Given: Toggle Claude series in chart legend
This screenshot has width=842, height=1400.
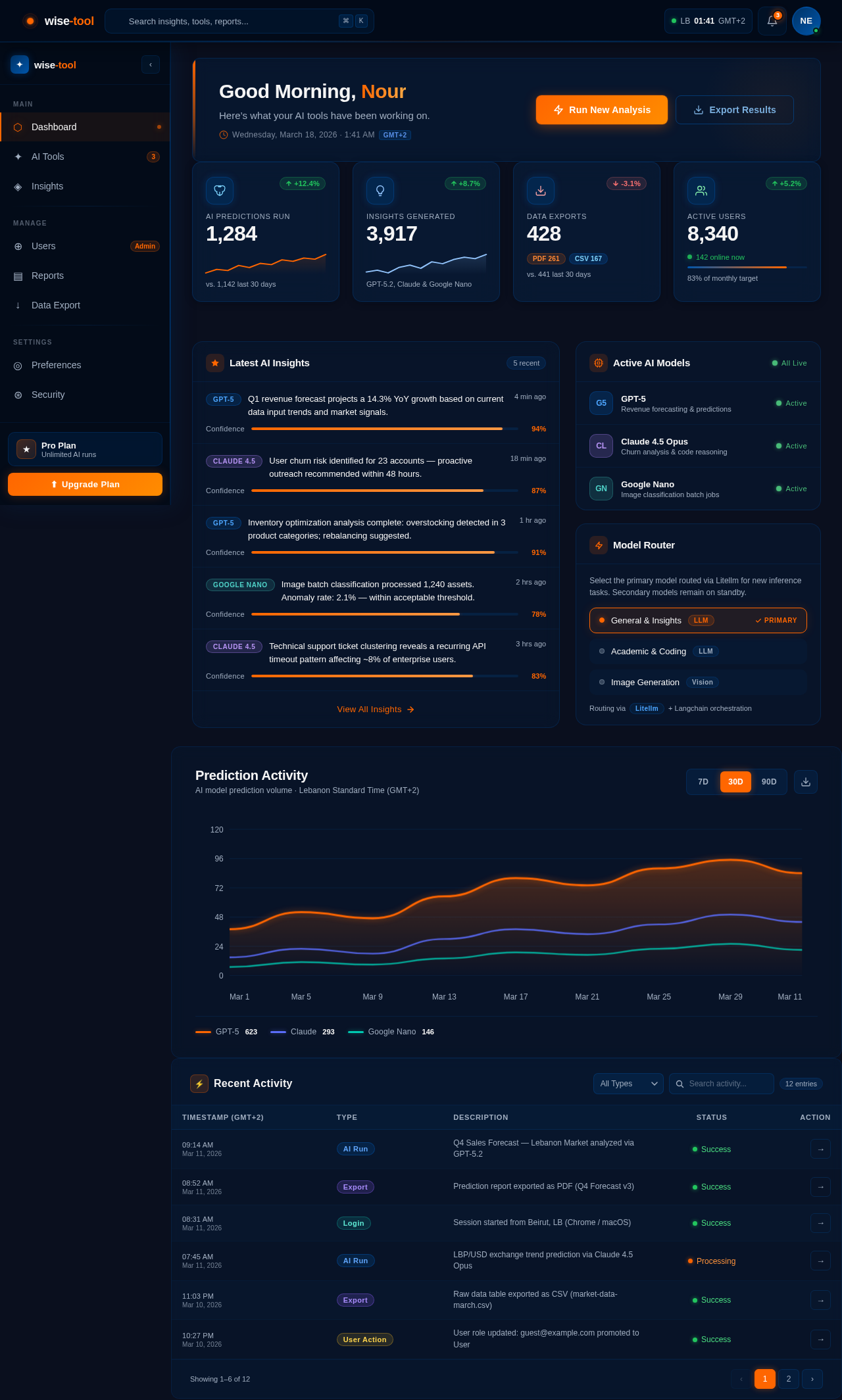Looking at the screenshot, I should [x=303, y=1032].
